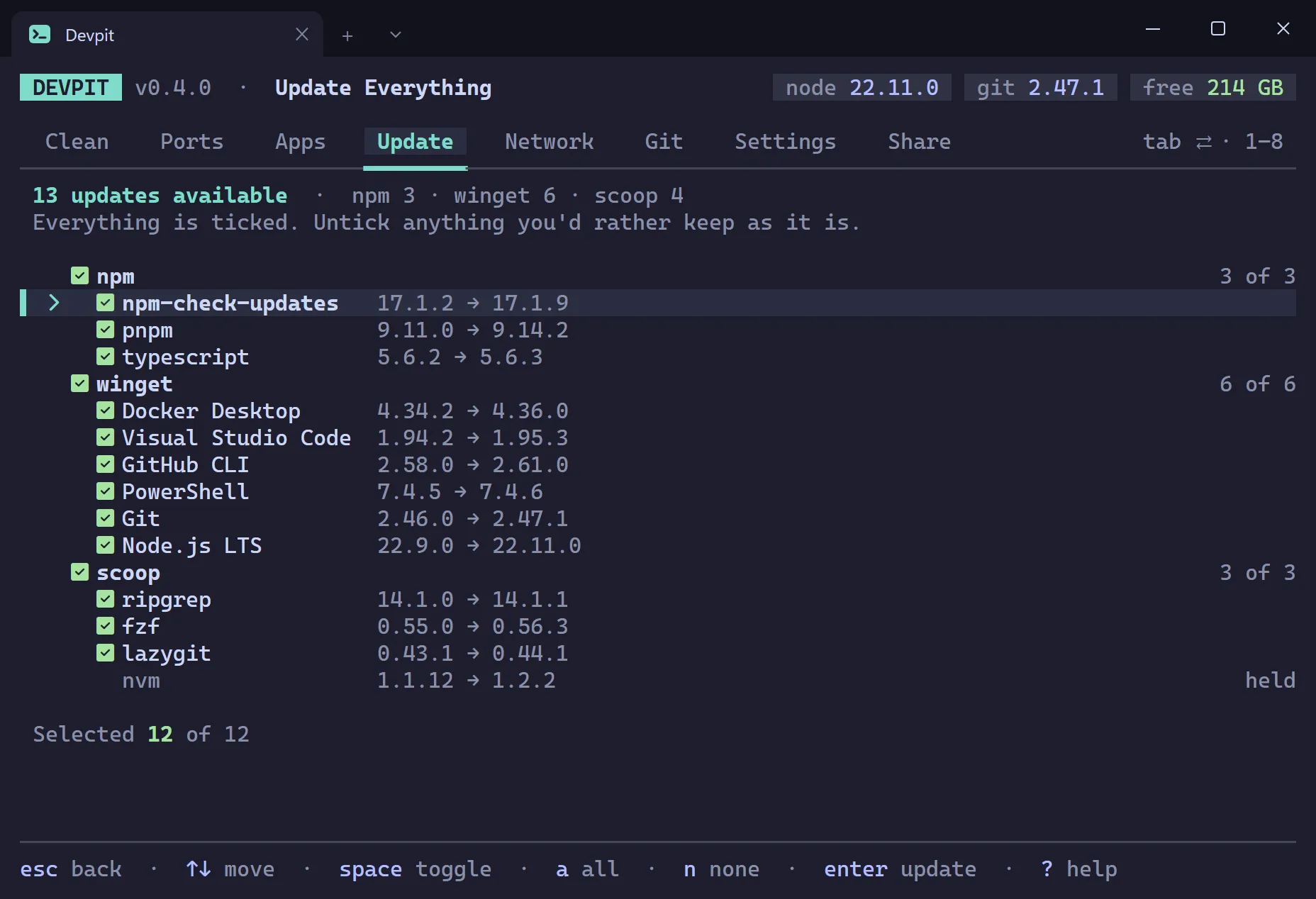Viewport: 1316px width, 899px height.
Task: Untick the ripgrep checkbox
Action: (106, 599)
